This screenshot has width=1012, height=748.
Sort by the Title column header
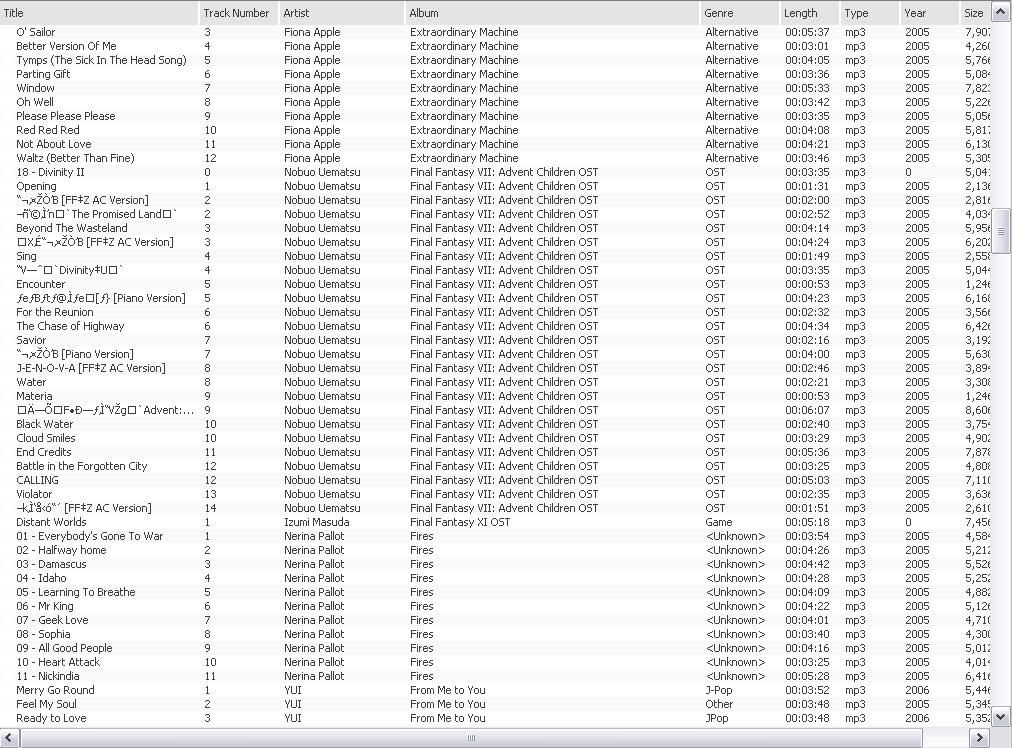99,13
